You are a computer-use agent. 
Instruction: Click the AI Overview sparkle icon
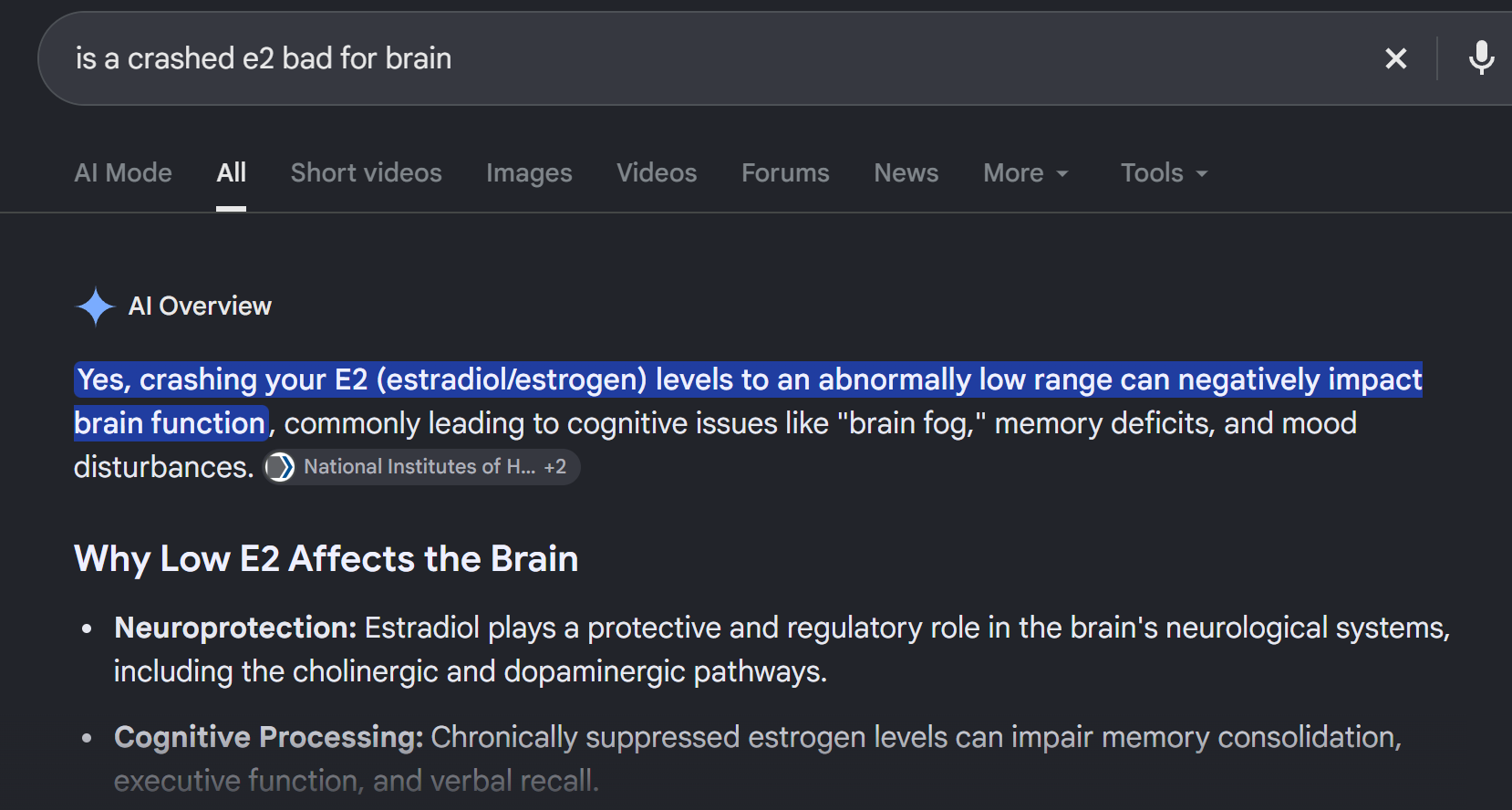95,306
